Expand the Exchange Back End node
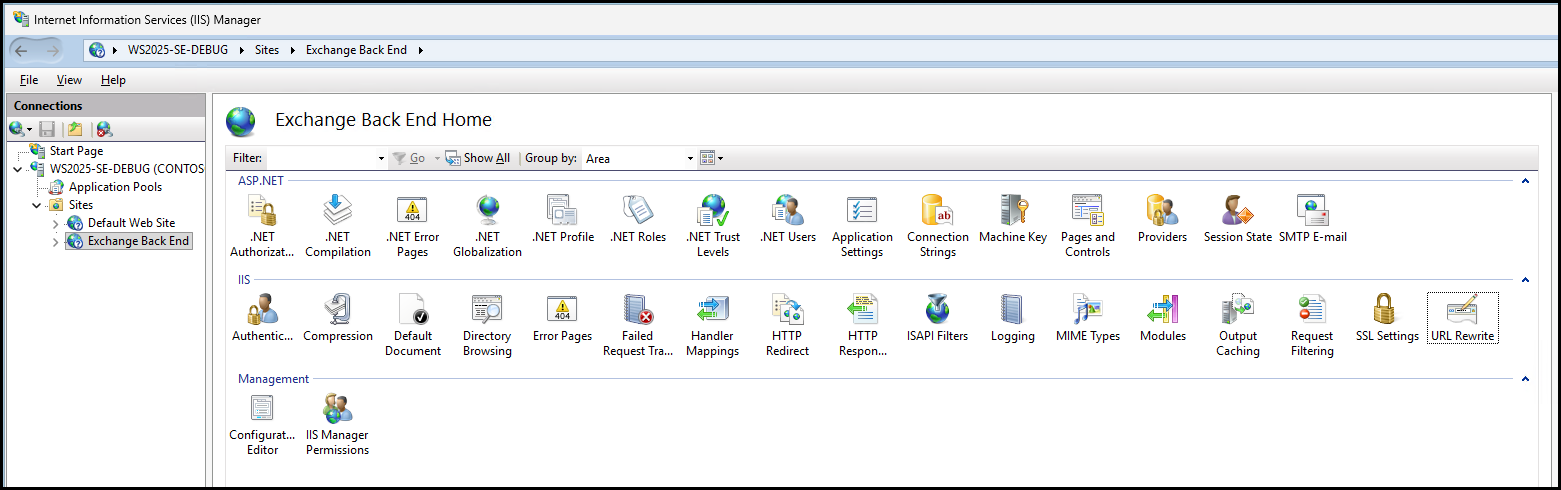 coord(56,241)
